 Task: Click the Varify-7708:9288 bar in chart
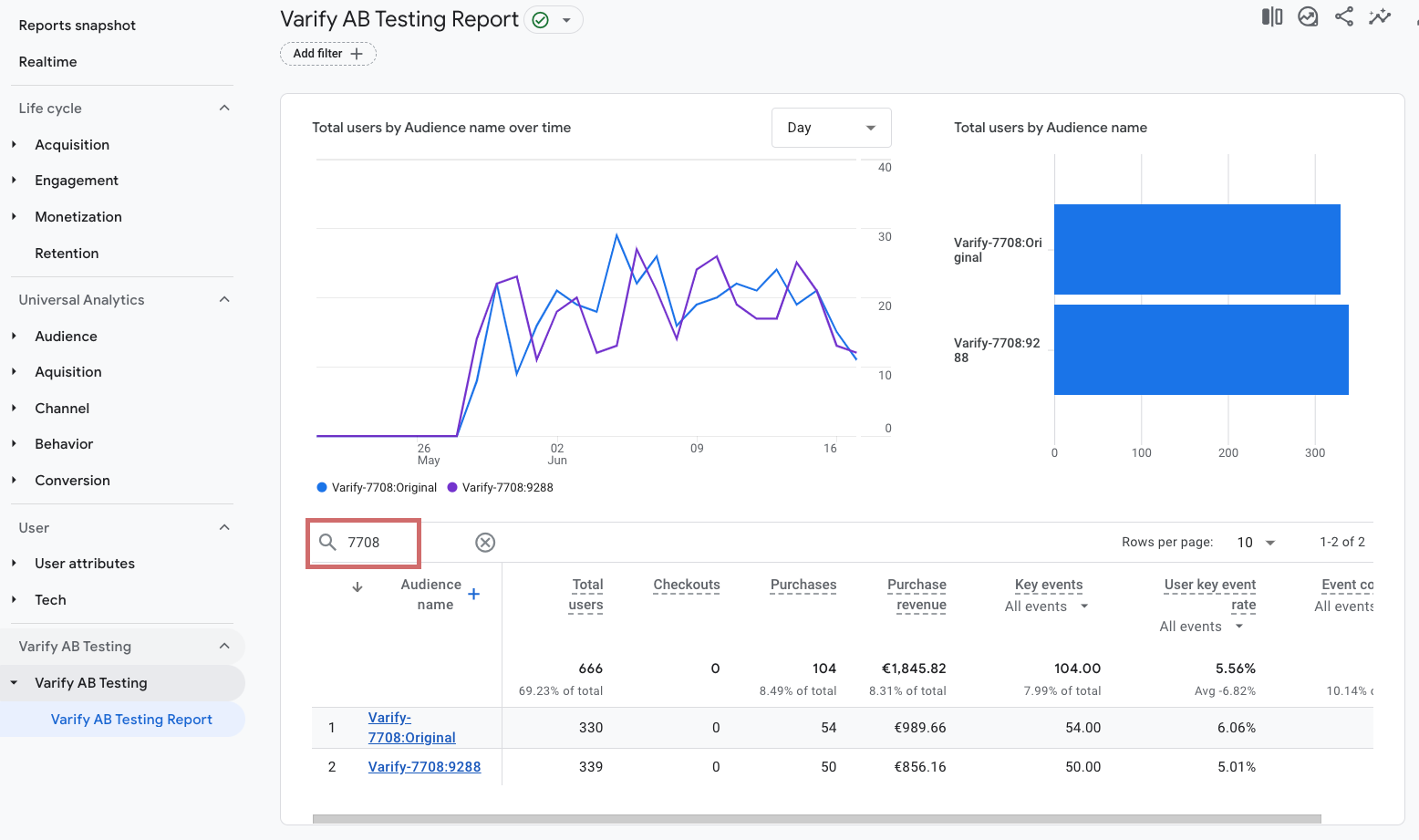pos(1201,350)
